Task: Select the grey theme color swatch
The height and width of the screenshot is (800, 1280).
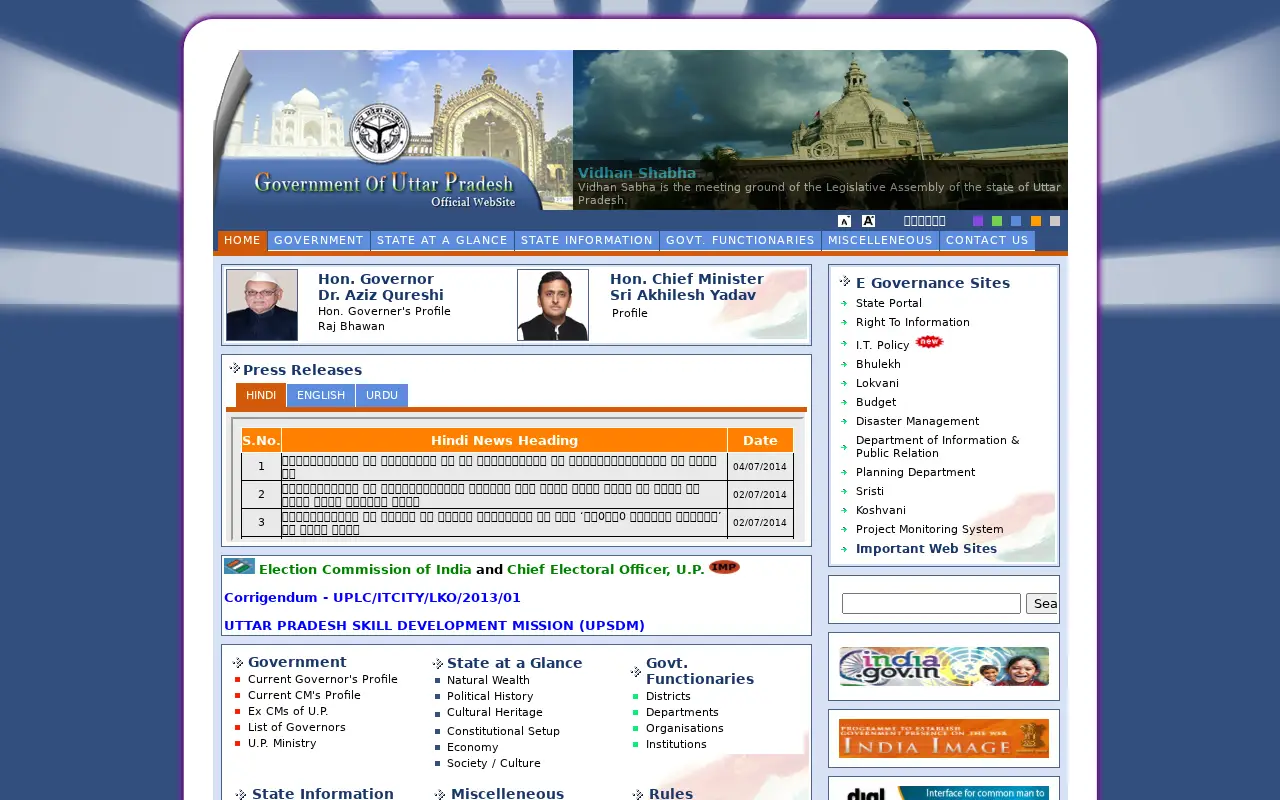Action: [x=1055, y=221]
